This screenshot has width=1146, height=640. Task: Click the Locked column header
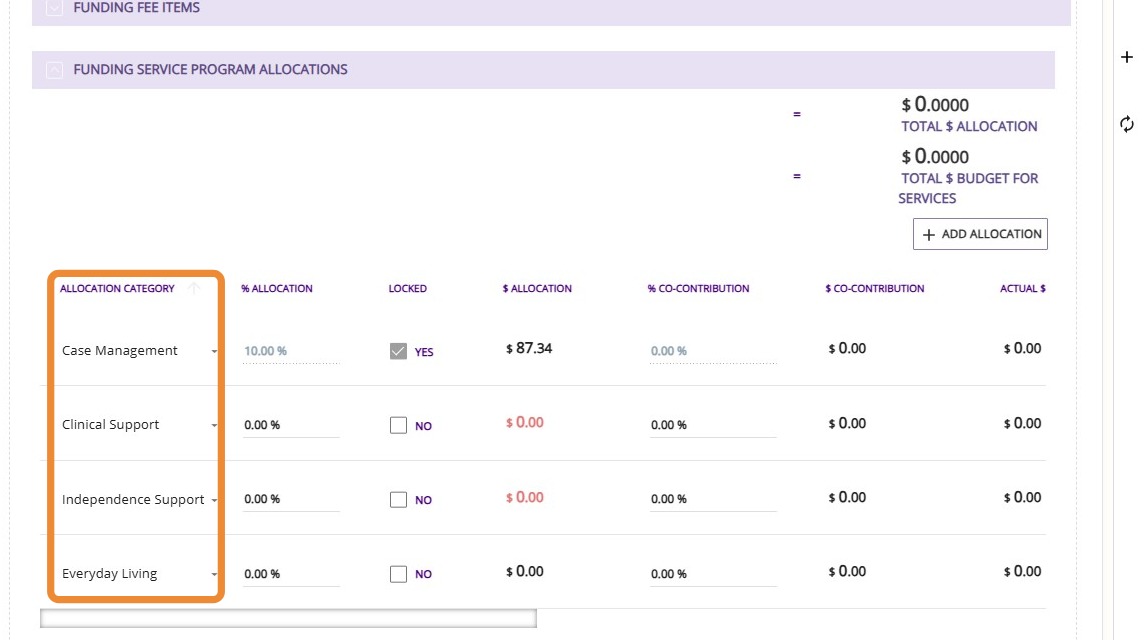click(407, 289)
